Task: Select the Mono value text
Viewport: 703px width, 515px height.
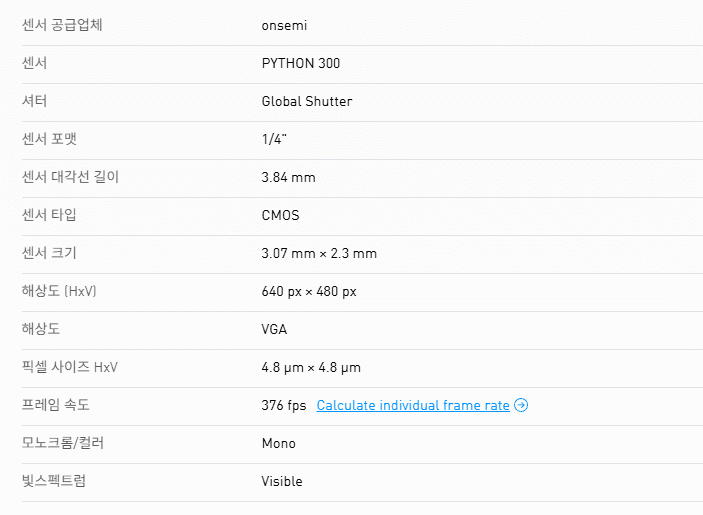Action: (278, 443)
